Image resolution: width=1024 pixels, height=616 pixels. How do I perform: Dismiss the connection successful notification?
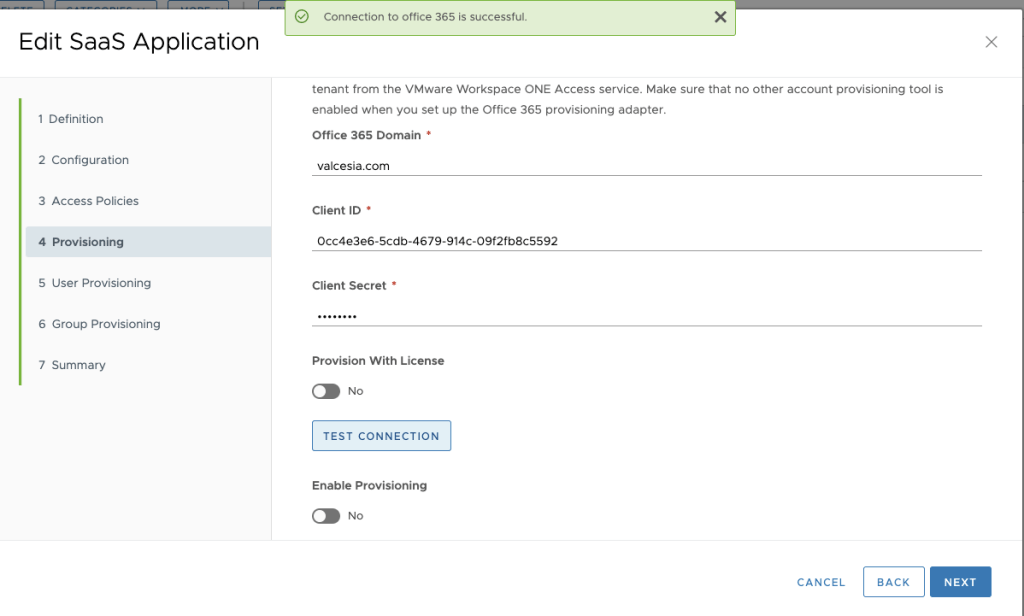point(720,17)
